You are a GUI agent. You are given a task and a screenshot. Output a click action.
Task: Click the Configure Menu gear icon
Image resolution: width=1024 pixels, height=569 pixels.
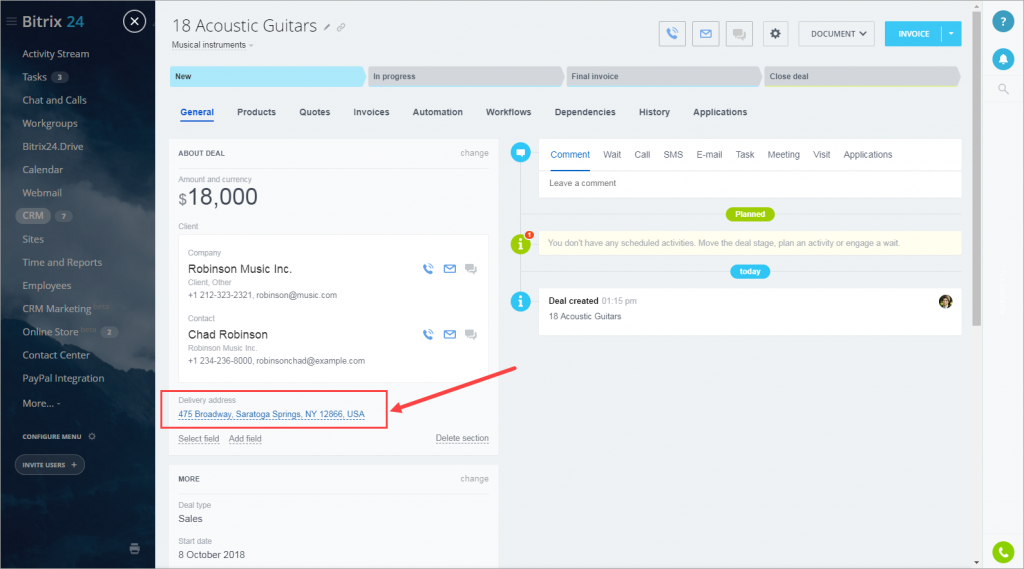(92, 436)
